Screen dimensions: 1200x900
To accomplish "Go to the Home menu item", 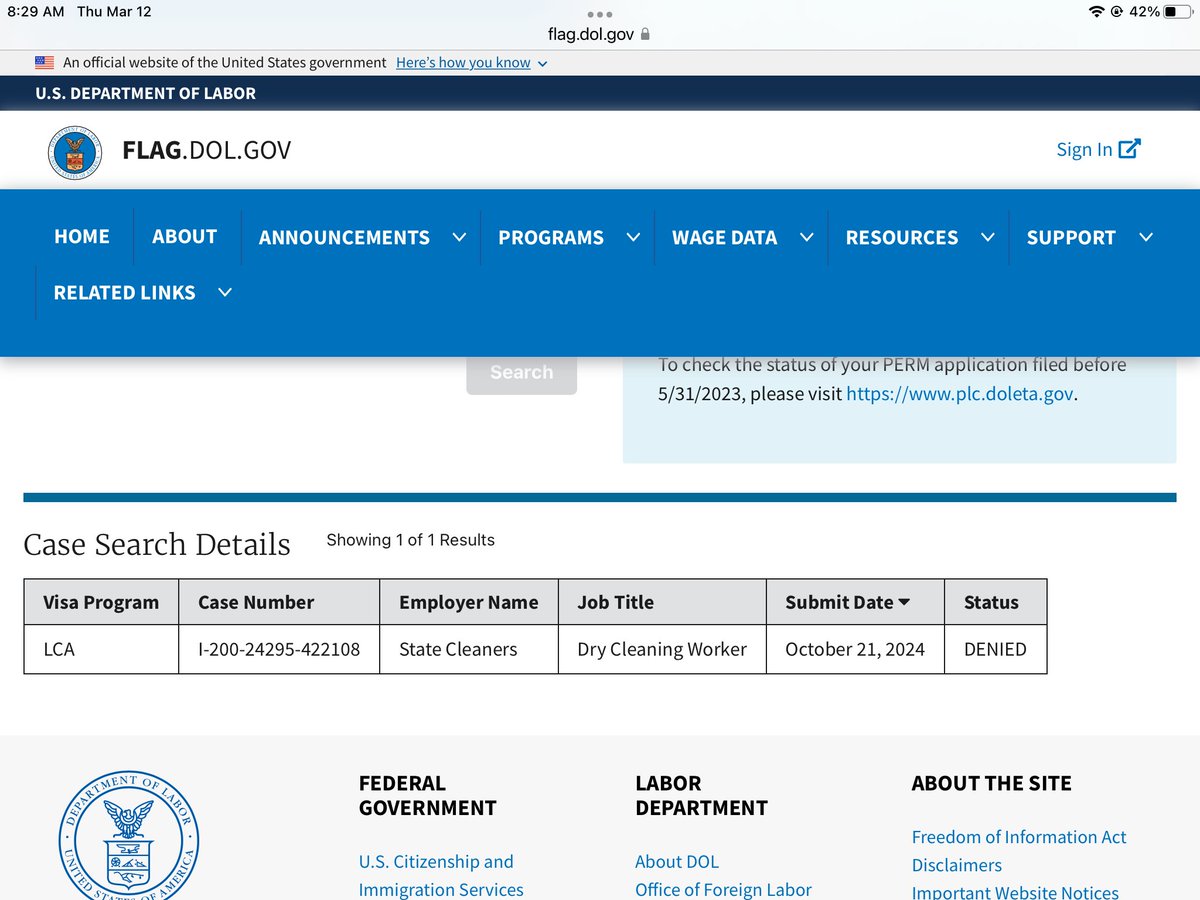I will click(82, 237).
